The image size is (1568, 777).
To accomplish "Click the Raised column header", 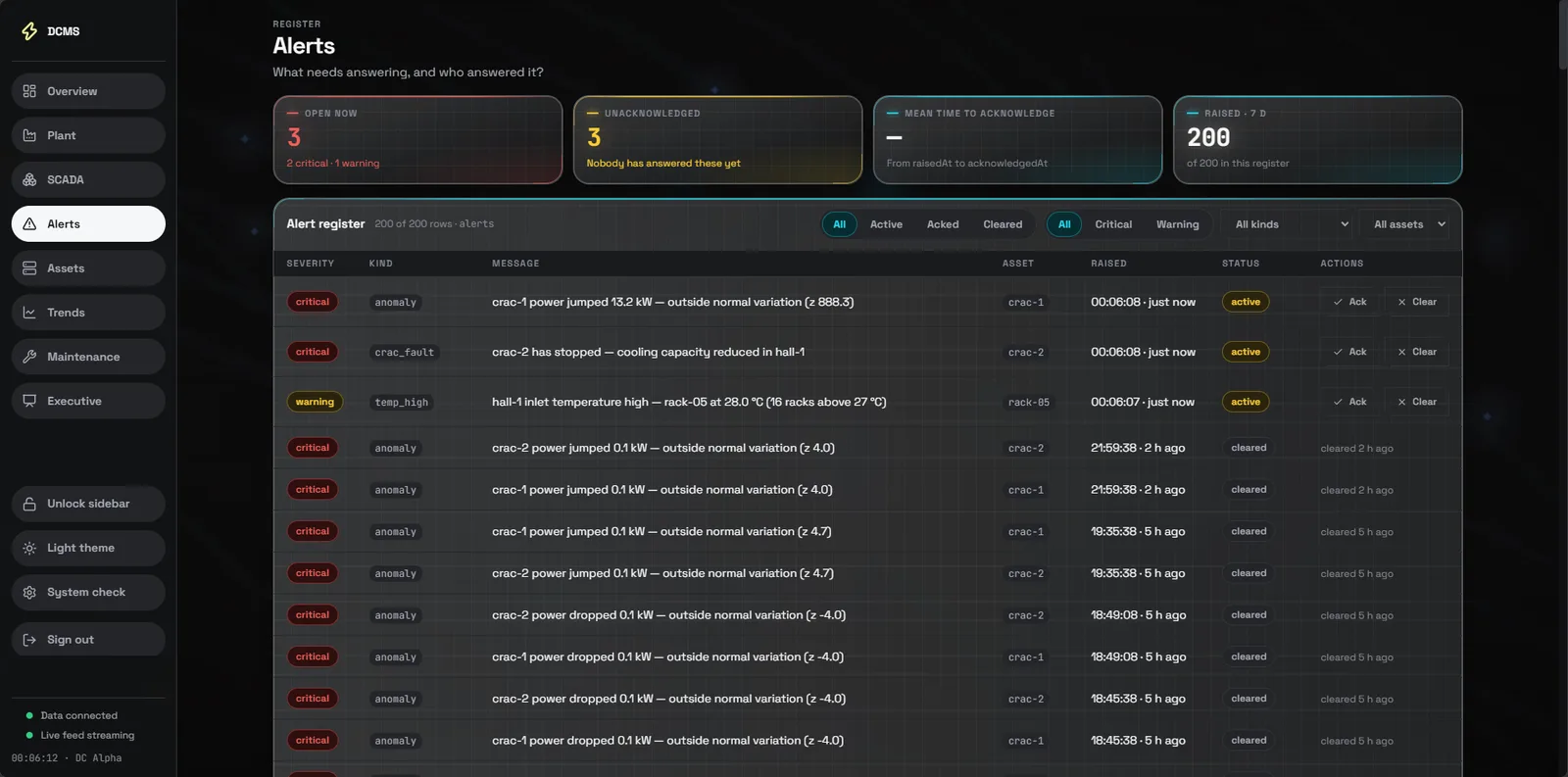I will (x=1108, y=264).
